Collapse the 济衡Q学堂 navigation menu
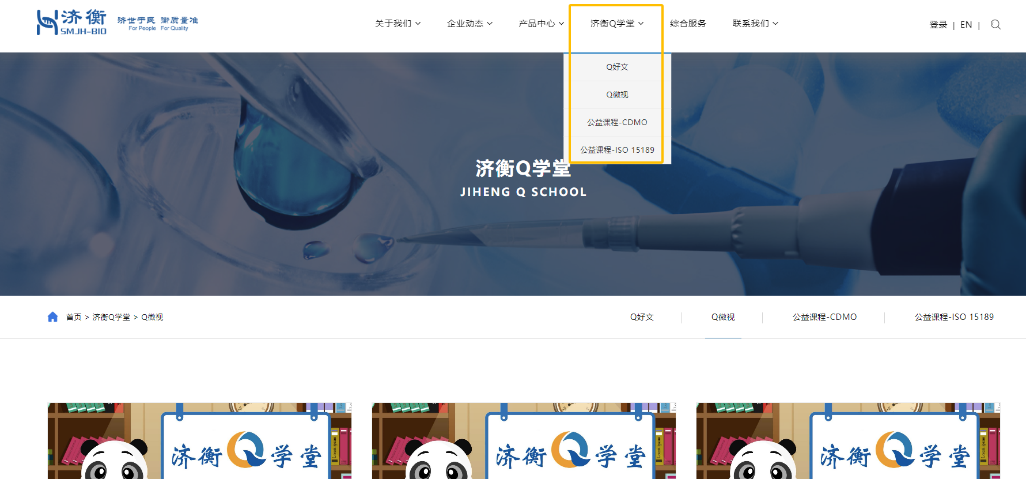This screenshot has height=479, width=1026. (616, 24)
